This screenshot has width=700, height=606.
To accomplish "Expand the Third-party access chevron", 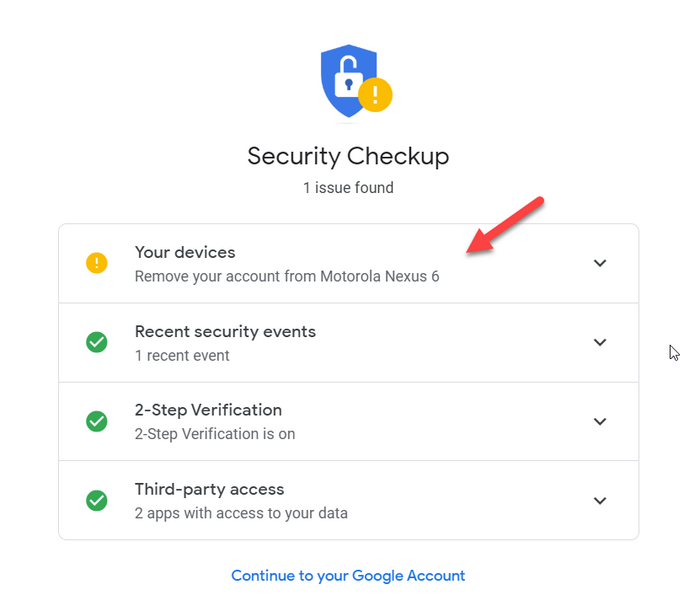I will (x=600, y=500).
